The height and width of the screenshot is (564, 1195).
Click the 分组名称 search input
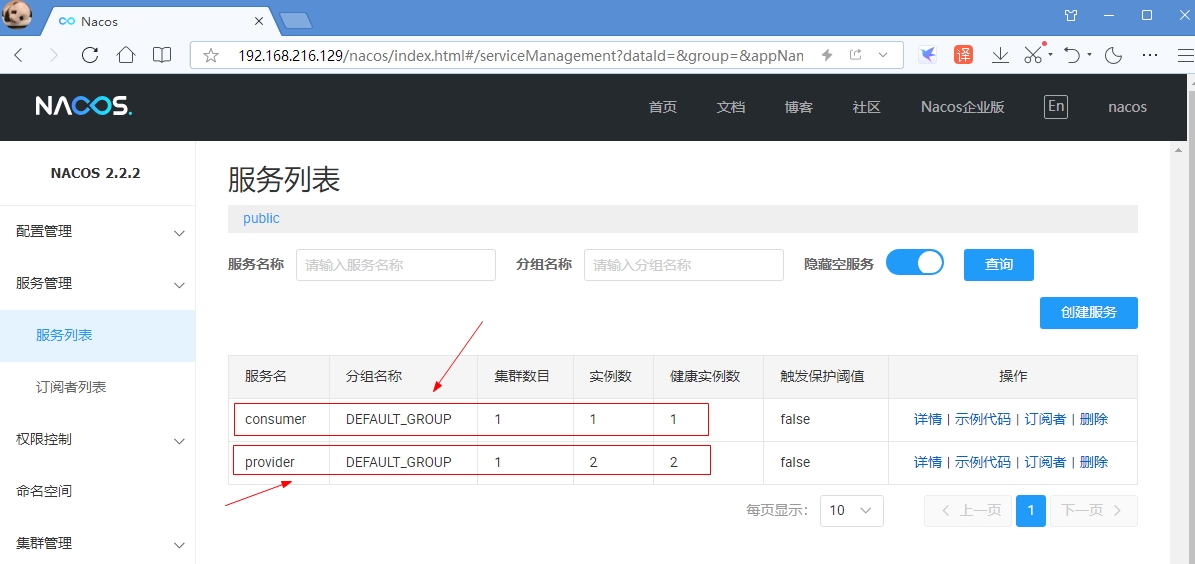point(684,265)
